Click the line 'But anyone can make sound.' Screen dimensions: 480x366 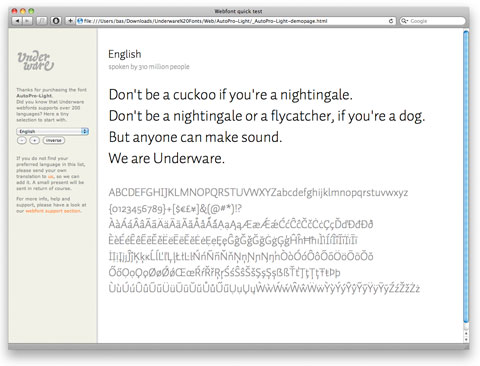195,137
